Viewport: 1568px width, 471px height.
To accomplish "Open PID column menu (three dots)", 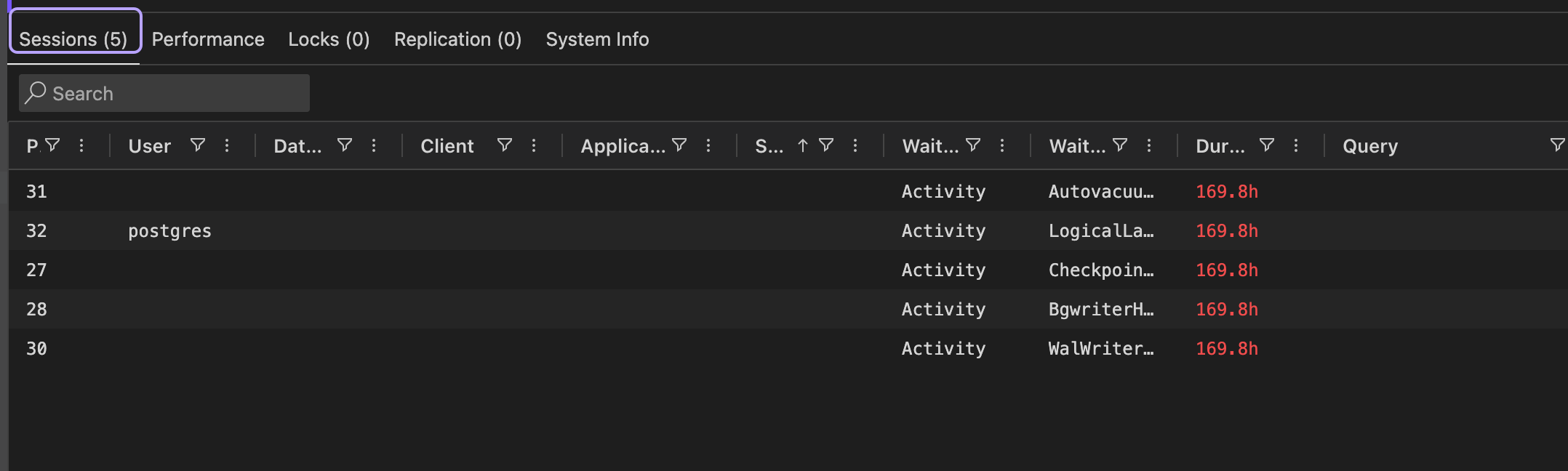I will click(81, 145).
